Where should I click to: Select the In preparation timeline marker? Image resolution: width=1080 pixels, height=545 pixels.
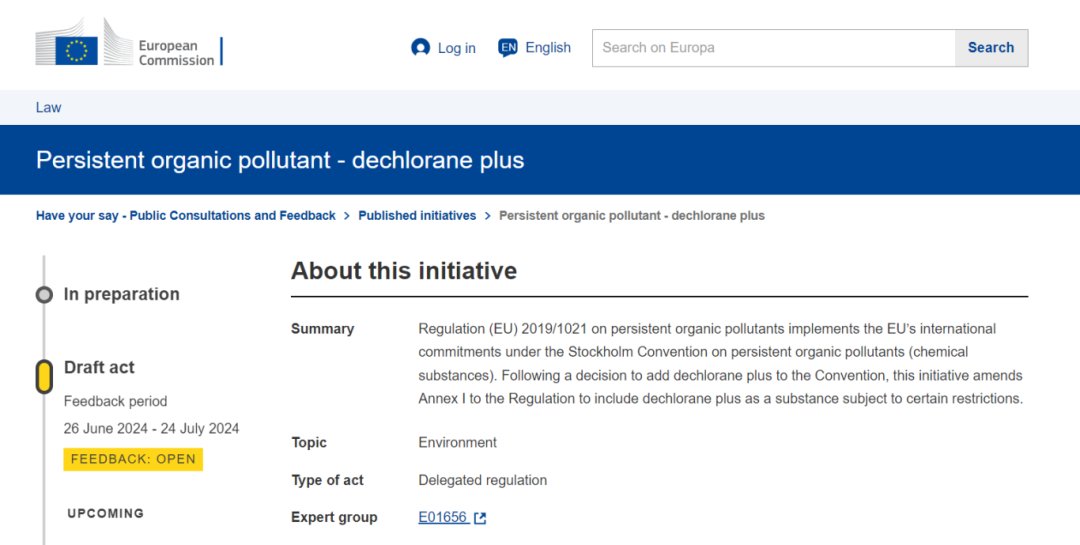pos(44,295)
